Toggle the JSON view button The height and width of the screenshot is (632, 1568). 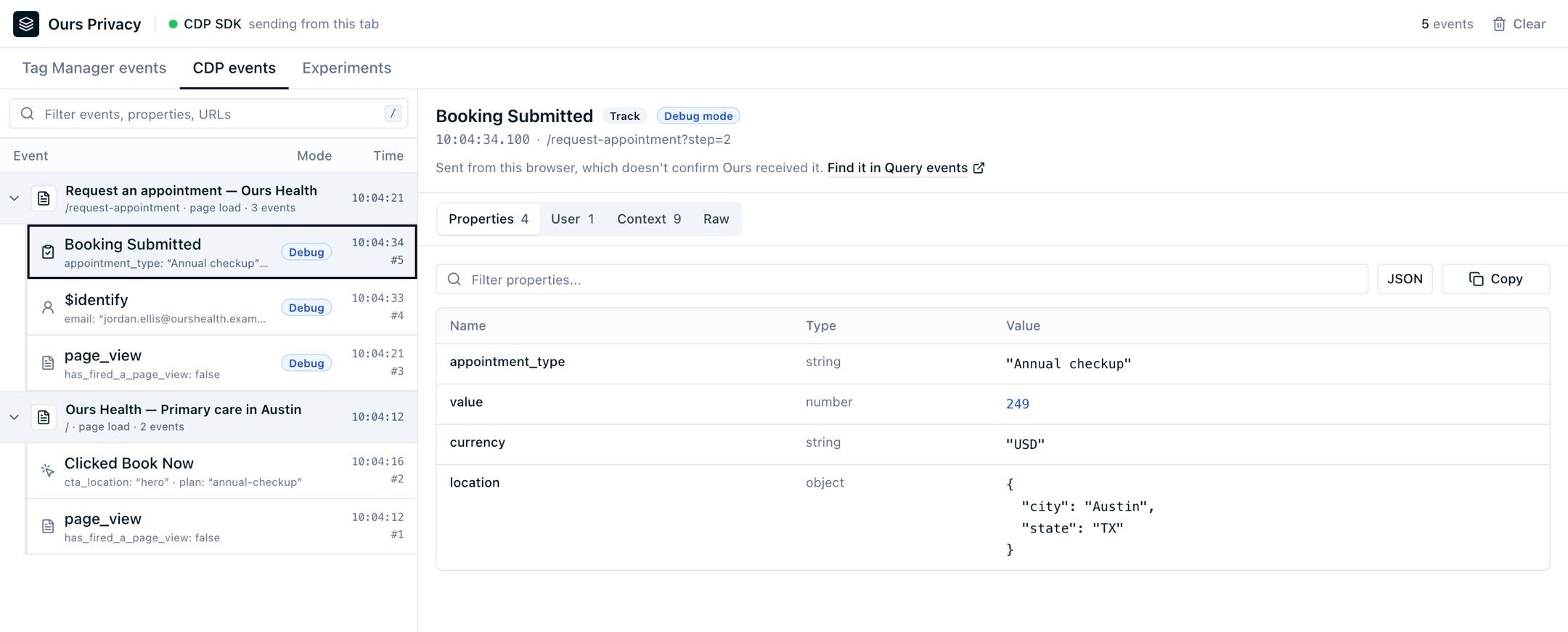click(1405, 279)
